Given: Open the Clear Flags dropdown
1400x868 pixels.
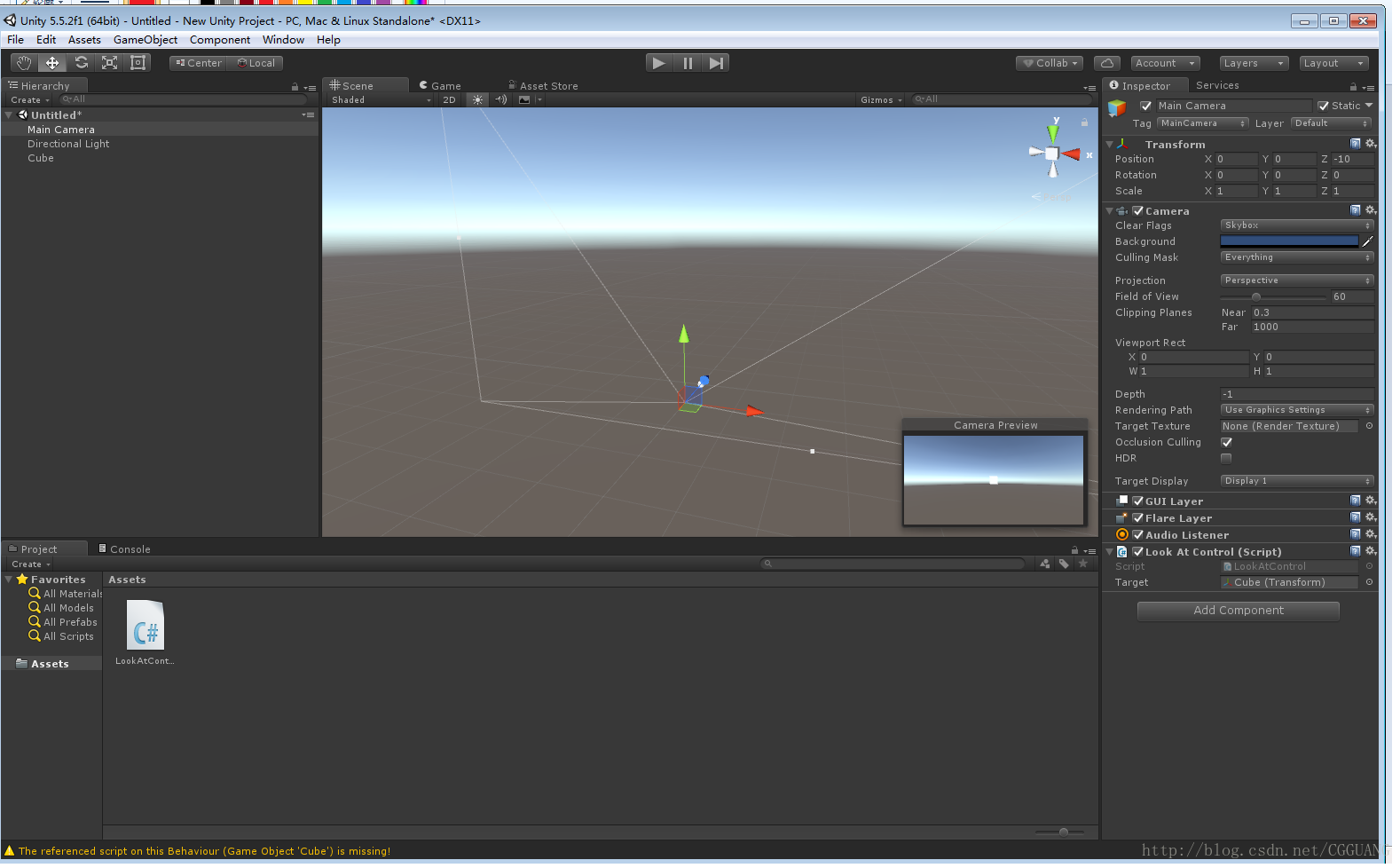Looking at the screenshot, I should point(1297,225).
